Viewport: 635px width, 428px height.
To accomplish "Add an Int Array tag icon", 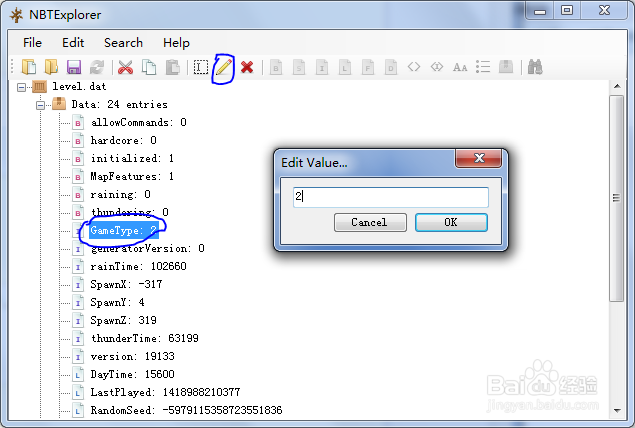I will point(437,67).
